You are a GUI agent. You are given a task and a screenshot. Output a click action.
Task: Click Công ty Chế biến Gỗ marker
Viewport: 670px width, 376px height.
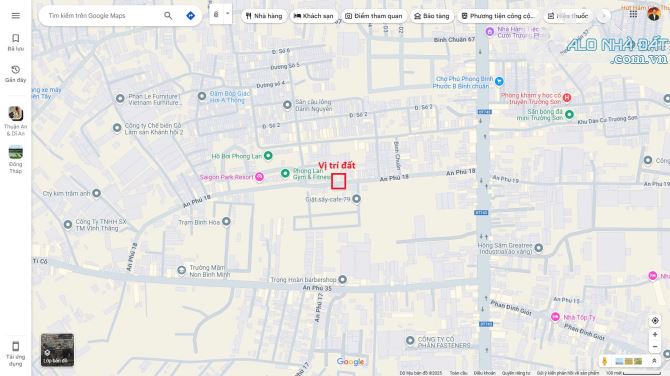[x=117, y=128]
